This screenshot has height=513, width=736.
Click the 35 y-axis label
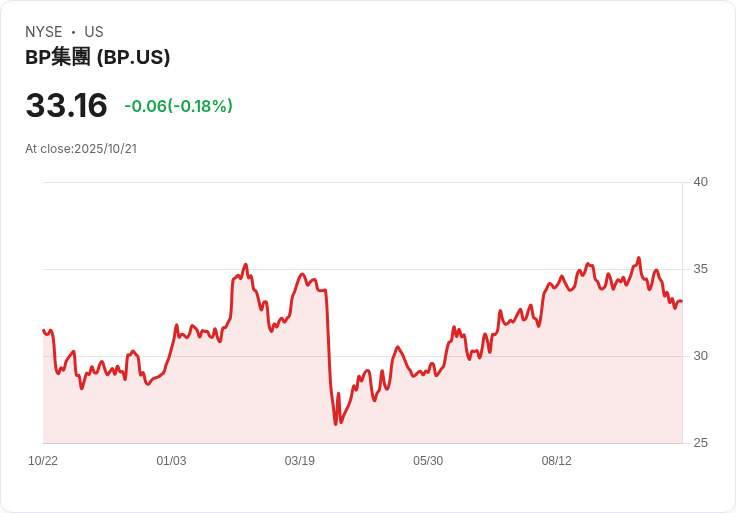click(x=700, y=269)
